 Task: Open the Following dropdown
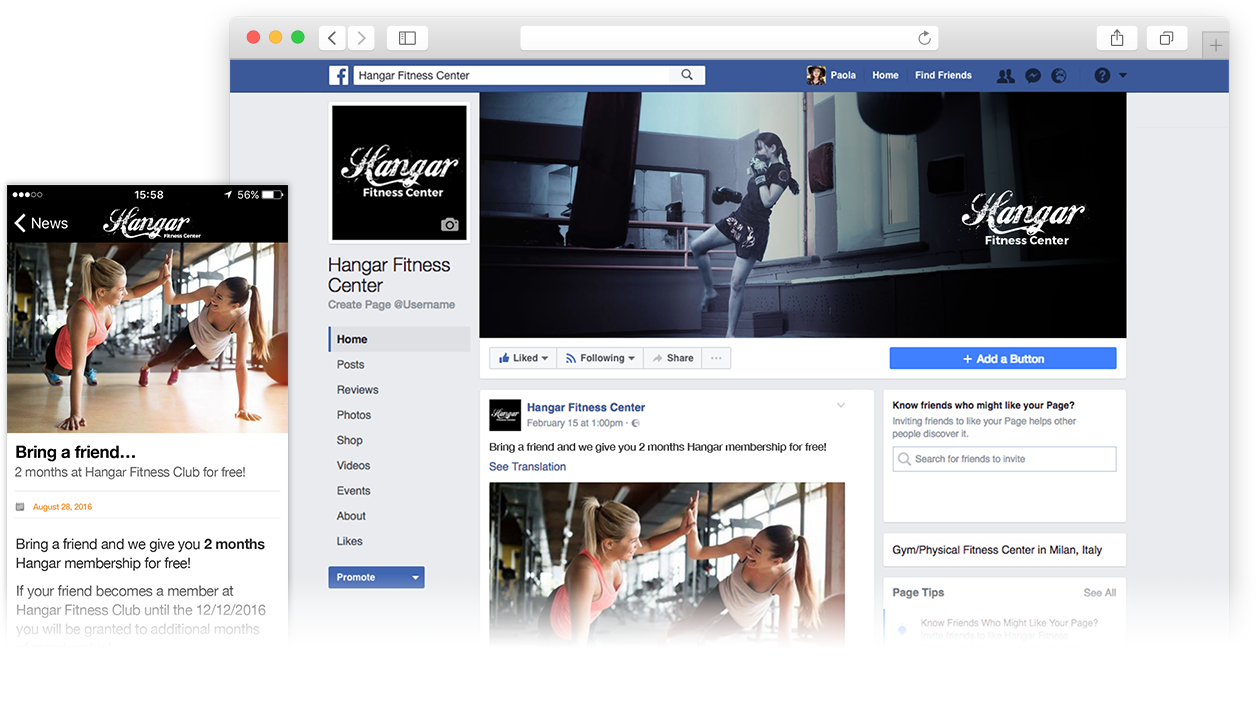[600, 358]
